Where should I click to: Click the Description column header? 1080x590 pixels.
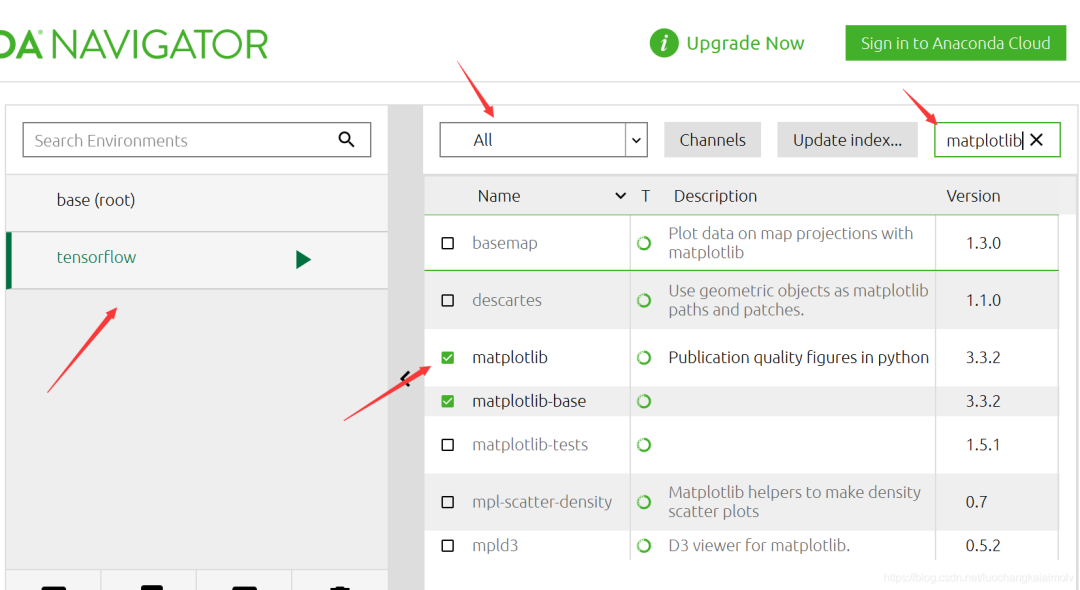point(715,196)
